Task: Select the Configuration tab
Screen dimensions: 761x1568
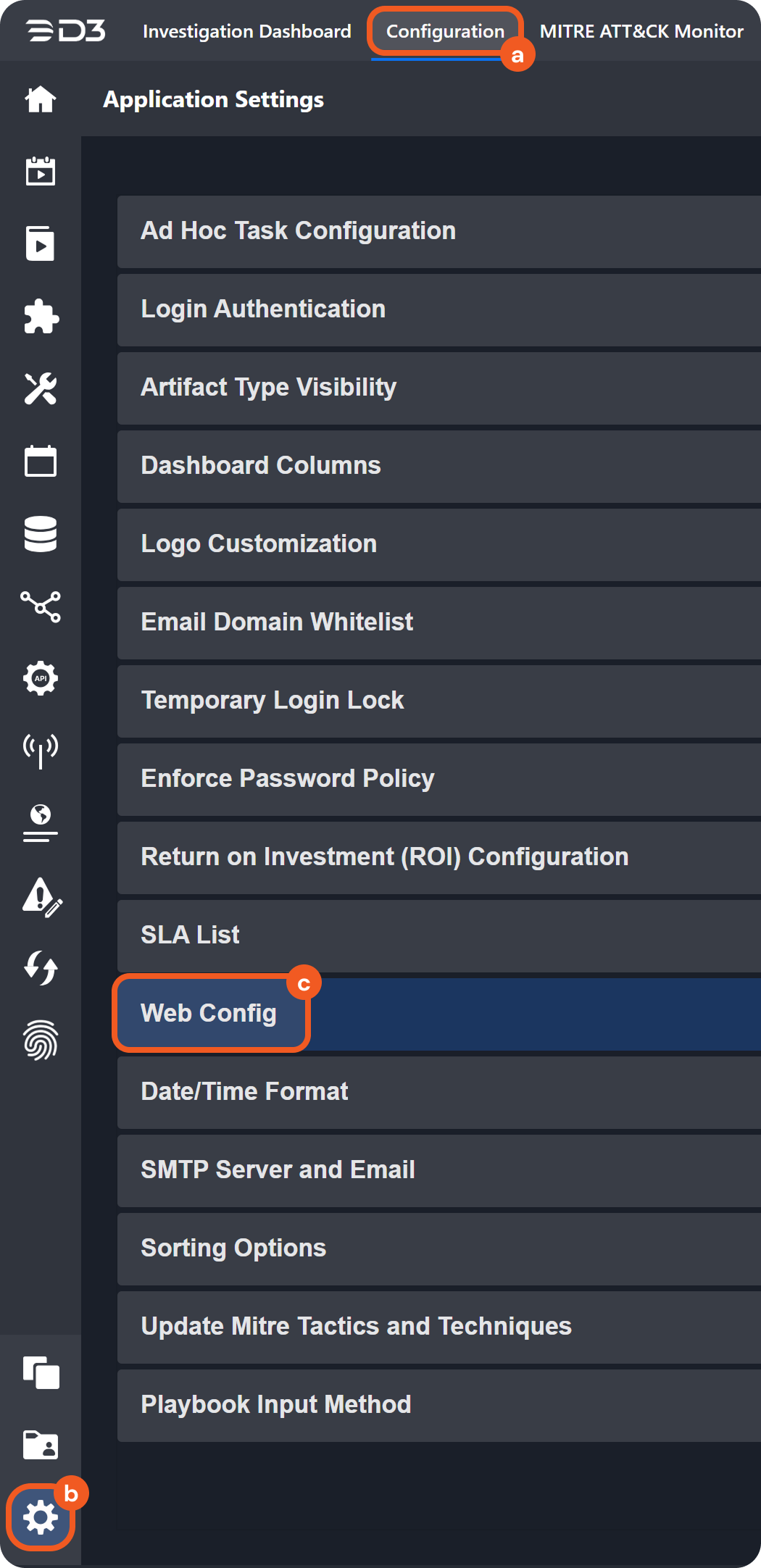Action: pyautogui.click(x=445, y=31)
